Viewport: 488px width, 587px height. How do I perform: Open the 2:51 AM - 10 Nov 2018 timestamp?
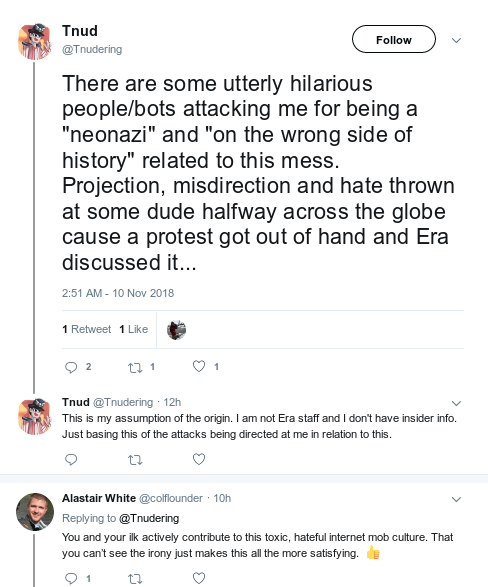[x=118, y=293]
